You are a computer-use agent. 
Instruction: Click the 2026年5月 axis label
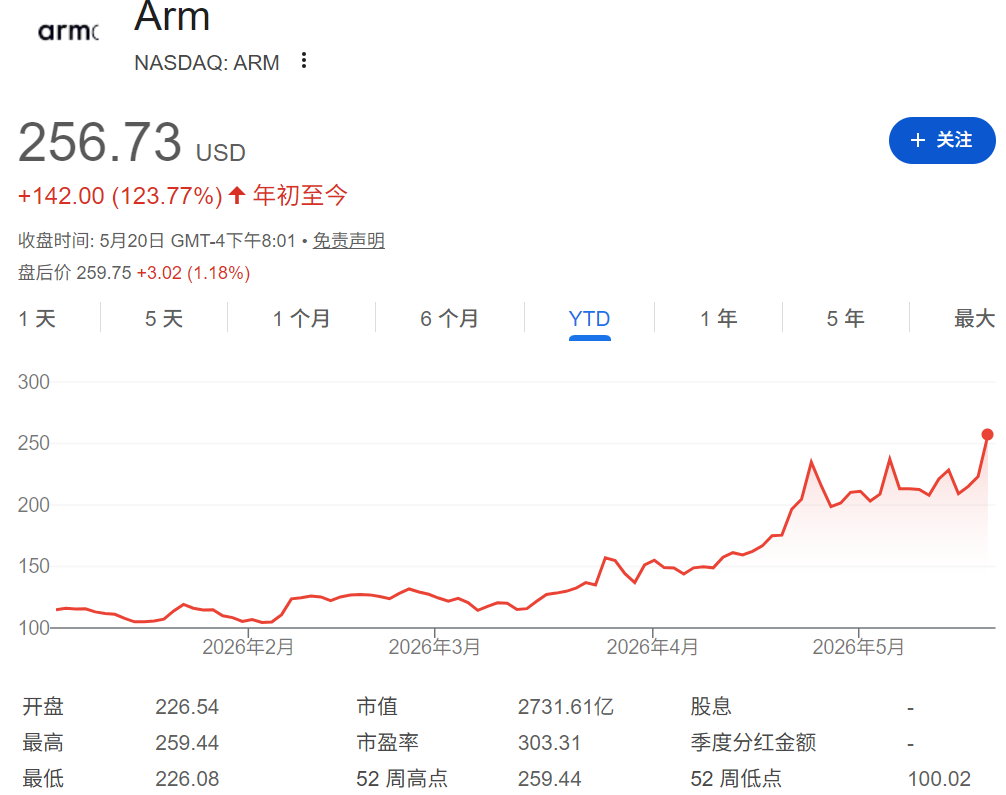tap(858, 647)
